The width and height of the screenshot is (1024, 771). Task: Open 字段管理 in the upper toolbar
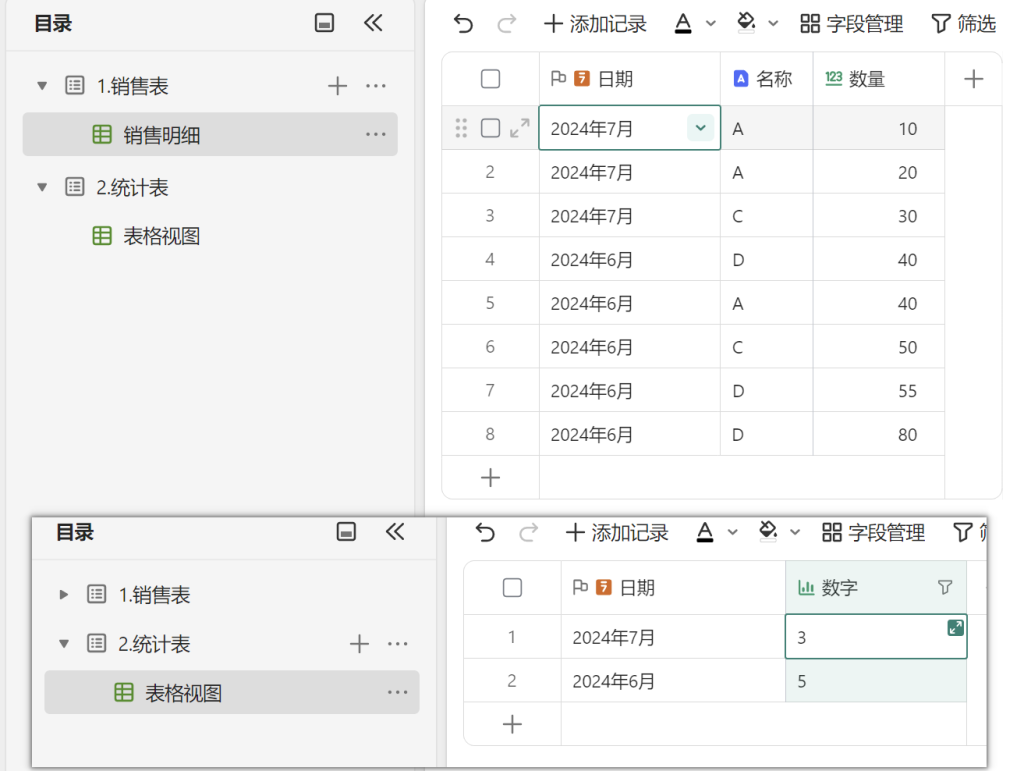(x=852, y=24)
